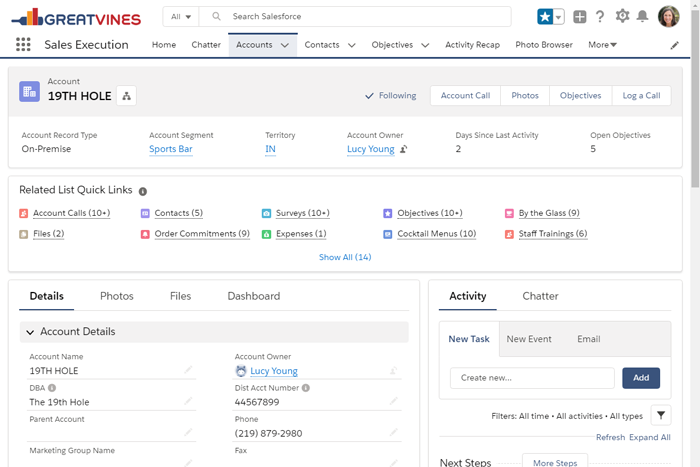Click the Log a Call button
This screenshot has height=467, width=700.
[640, 96]
